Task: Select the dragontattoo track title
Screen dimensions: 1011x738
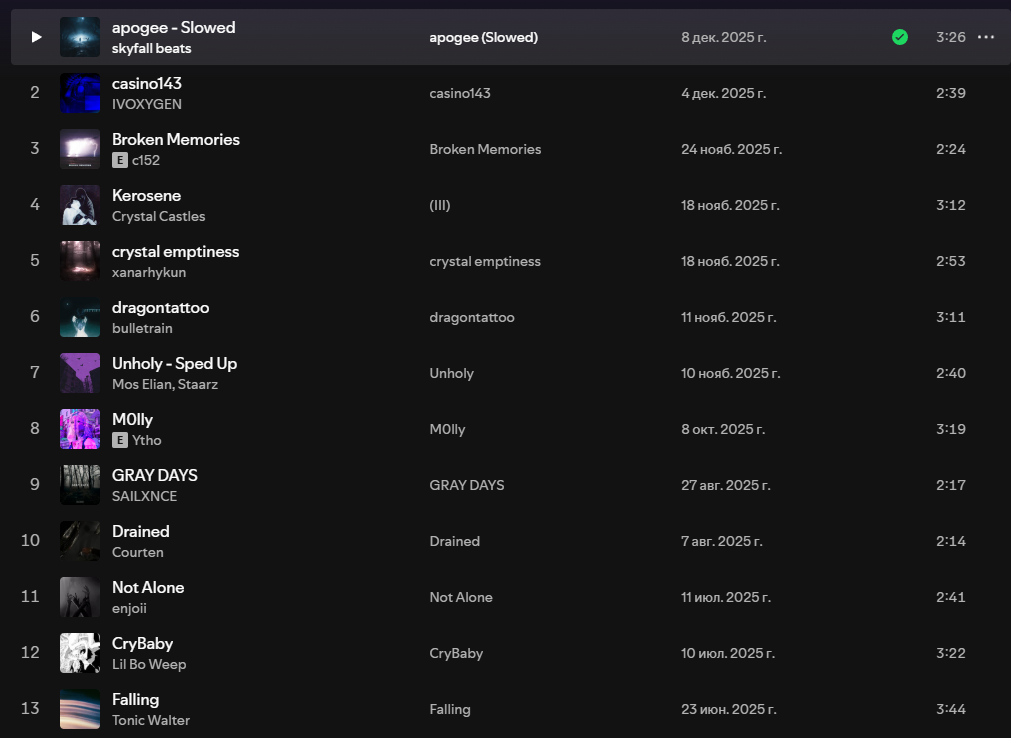Action: tap(160, 307)
